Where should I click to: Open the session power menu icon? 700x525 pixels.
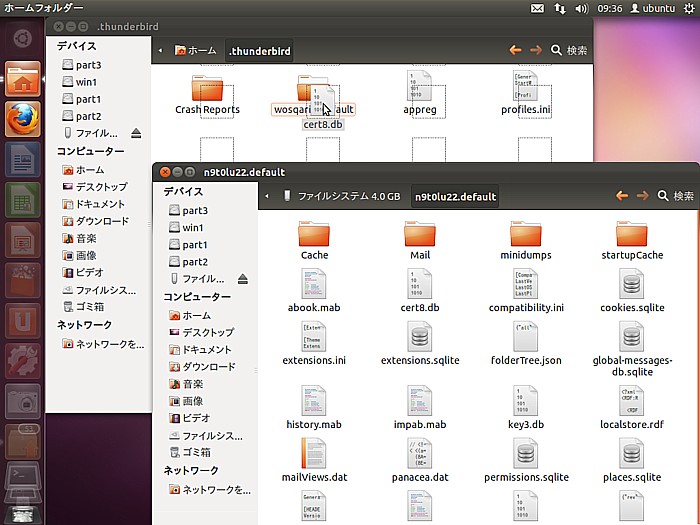point(689,8)
